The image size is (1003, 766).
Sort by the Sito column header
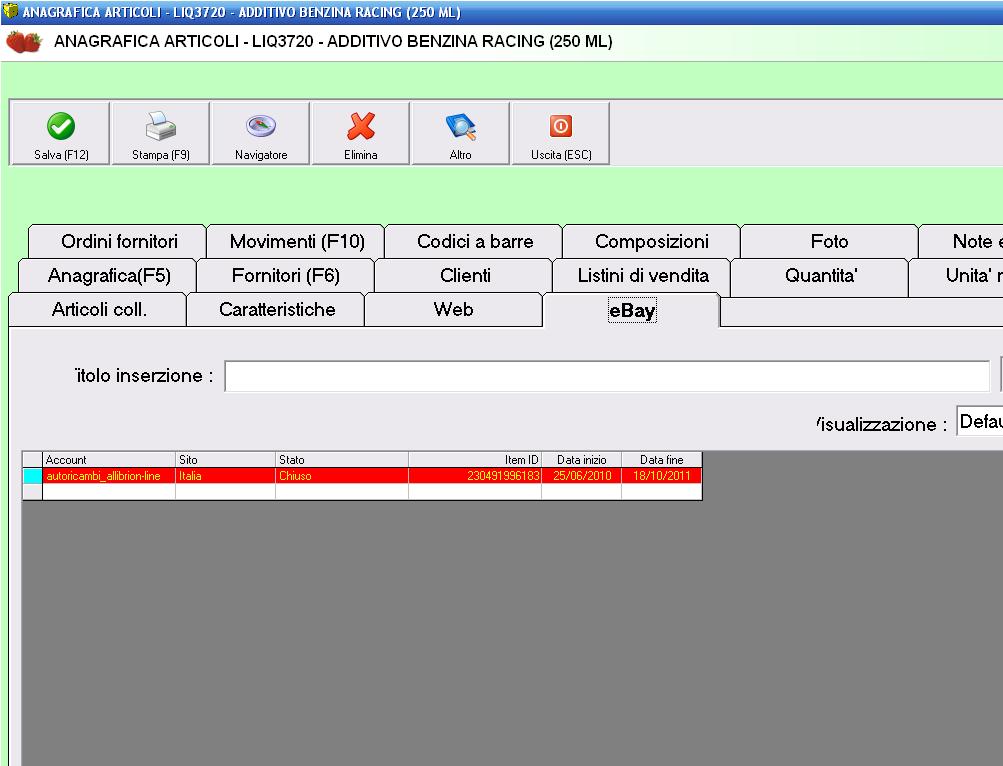coord(226,459)
